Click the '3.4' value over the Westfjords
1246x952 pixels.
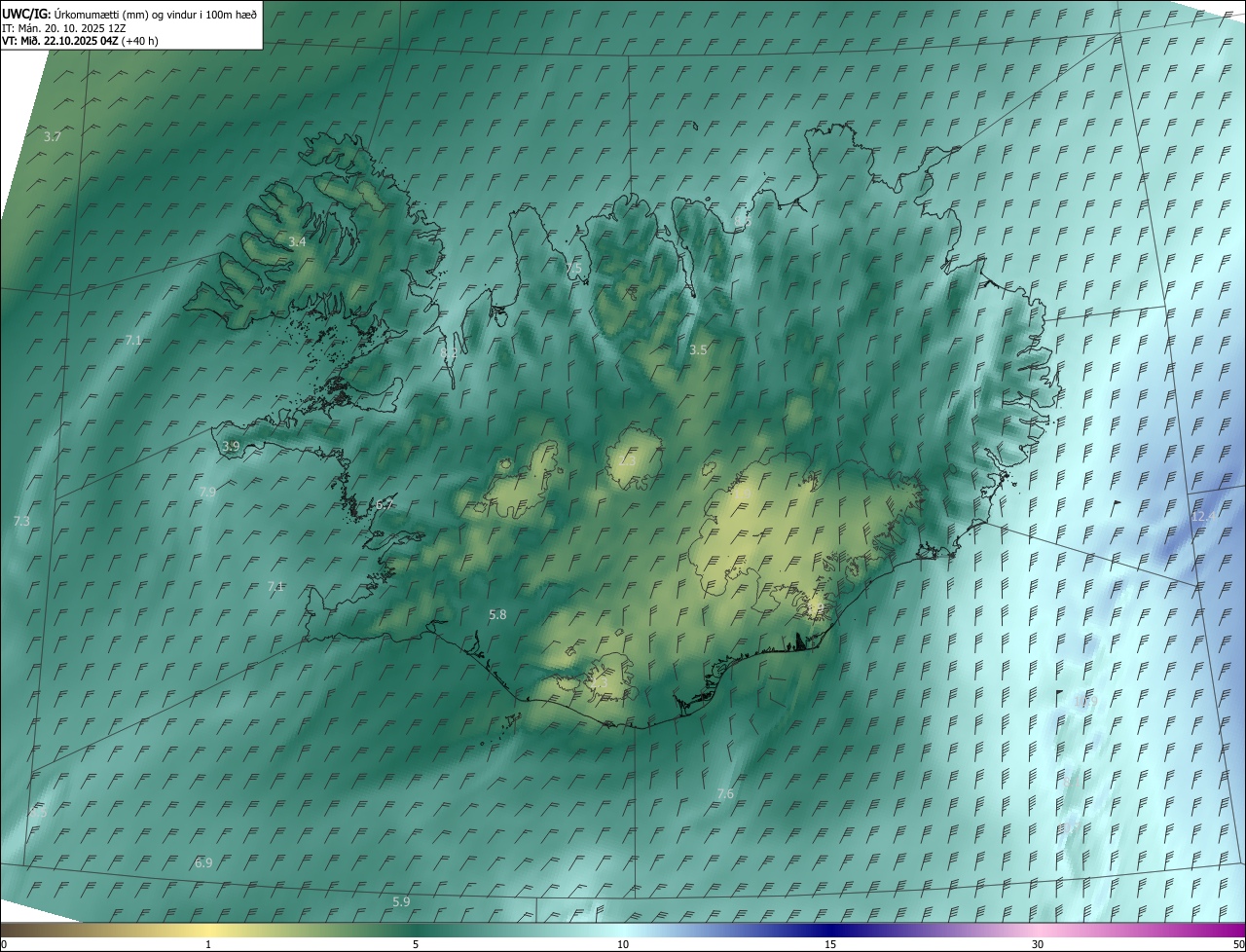(x=297, y=241)
